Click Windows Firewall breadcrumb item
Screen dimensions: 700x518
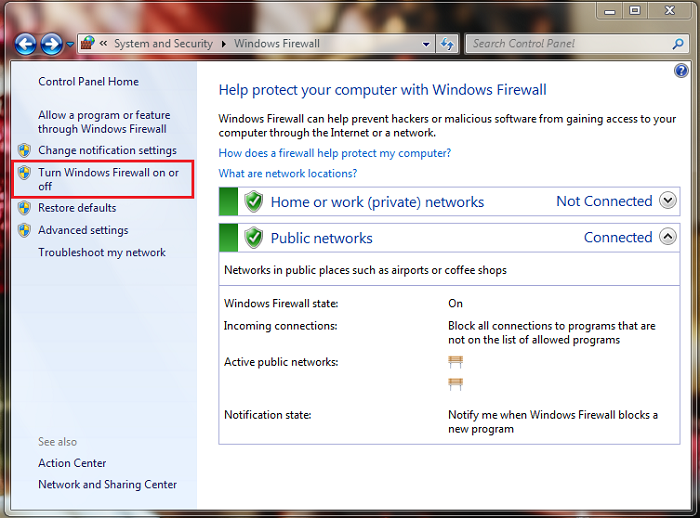click(x=277, y=44)
